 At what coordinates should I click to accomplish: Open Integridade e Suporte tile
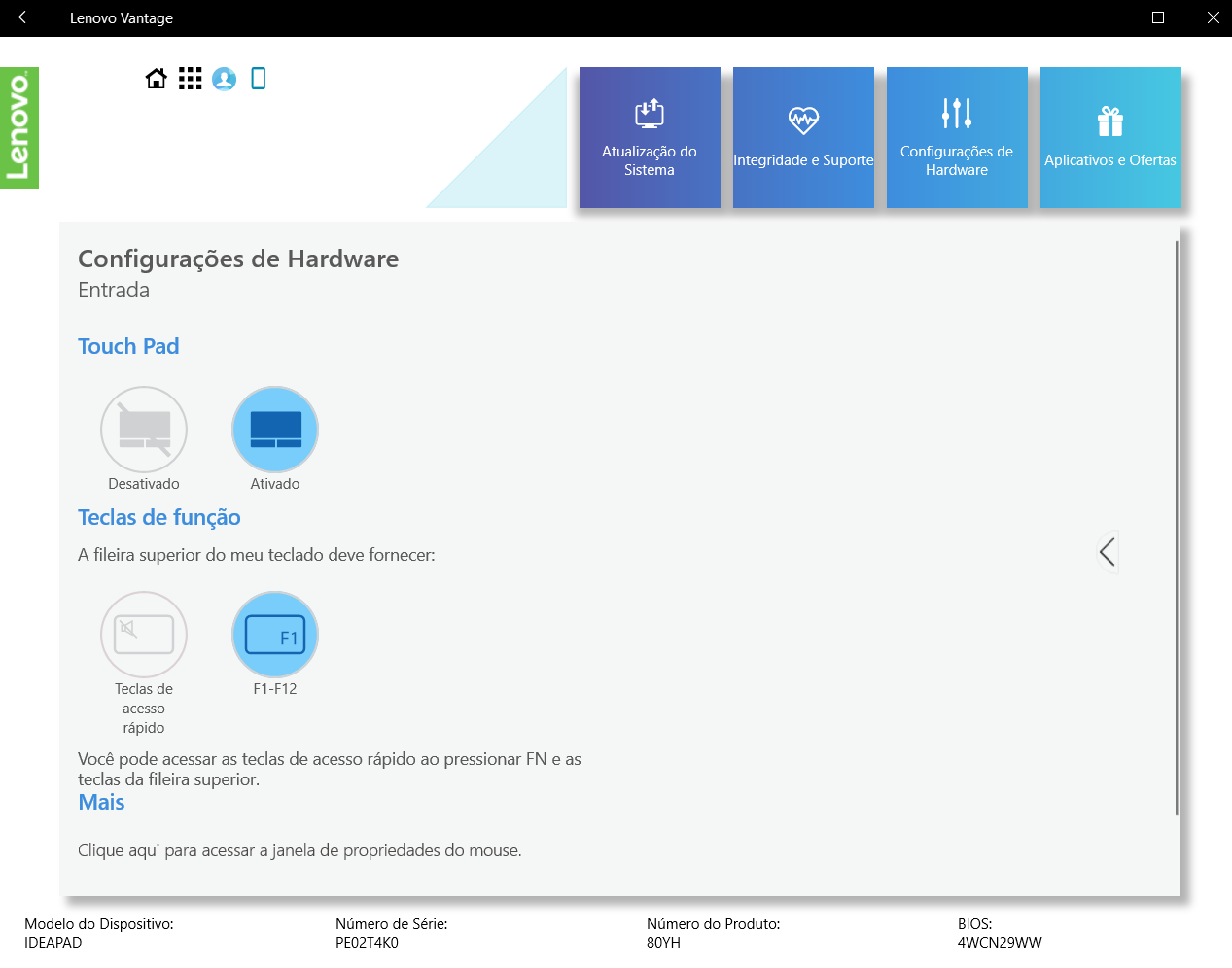[x=803, y=137]
